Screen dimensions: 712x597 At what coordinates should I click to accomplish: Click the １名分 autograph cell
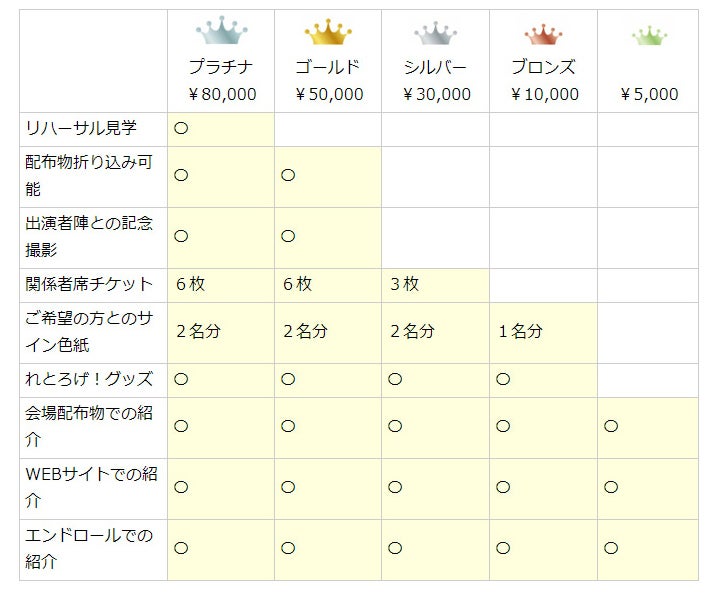pos(520,332)
